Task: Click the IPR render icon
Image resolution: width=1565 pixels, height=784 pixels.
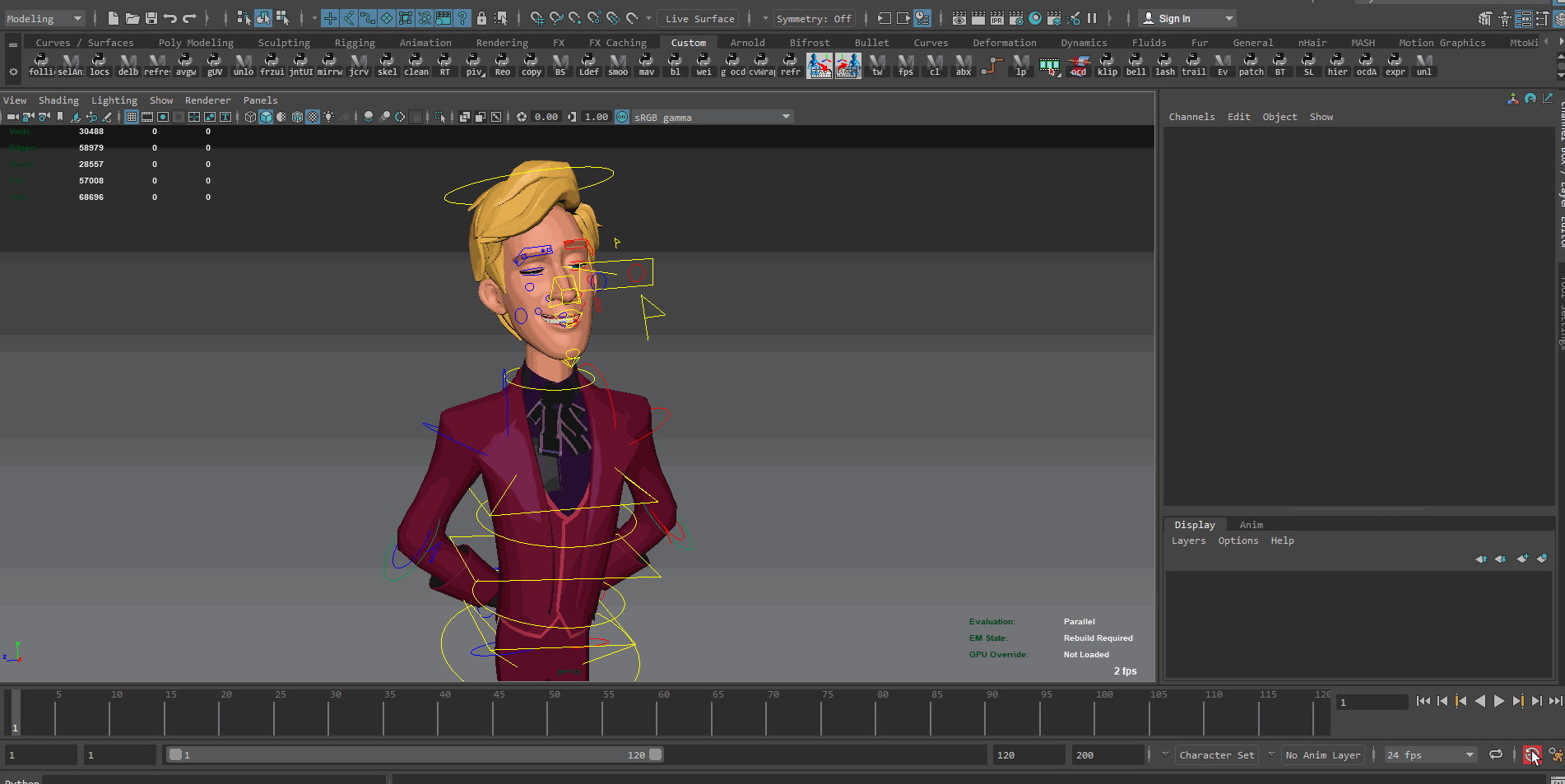Action: 997,18
